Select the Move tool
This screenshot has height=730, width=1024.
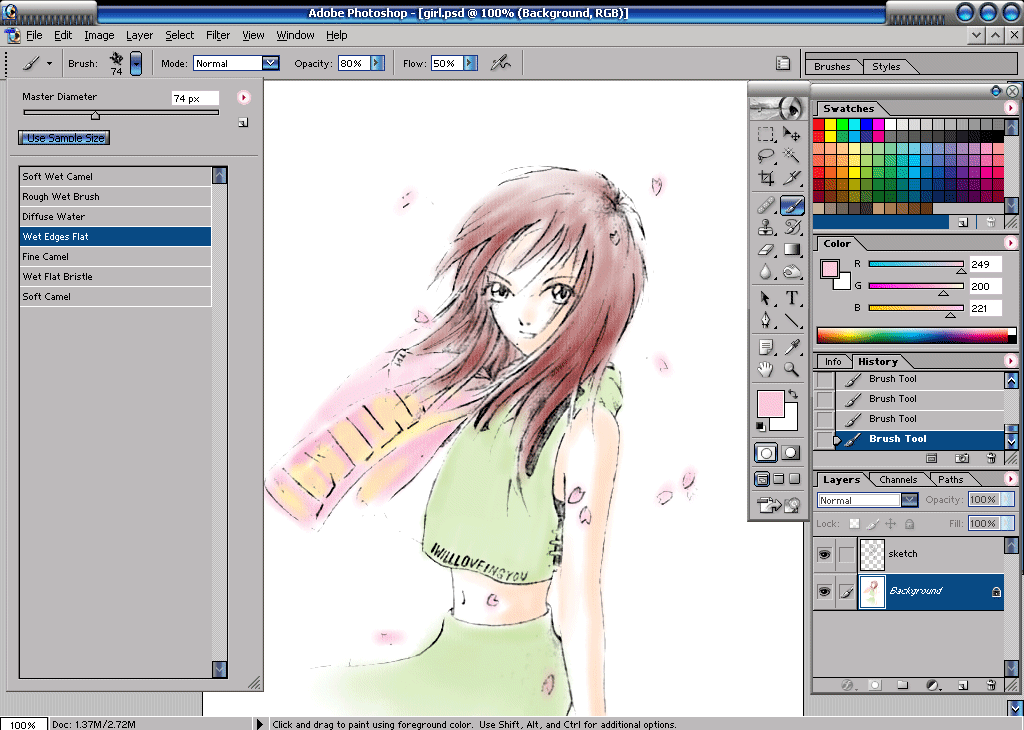pos(792,135)
